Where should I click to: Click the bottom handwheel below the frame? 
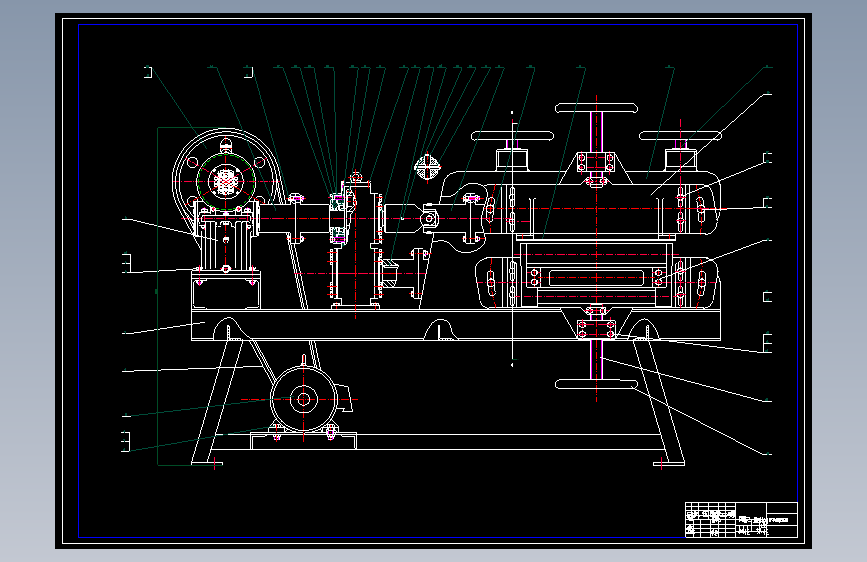pos(596,384)
